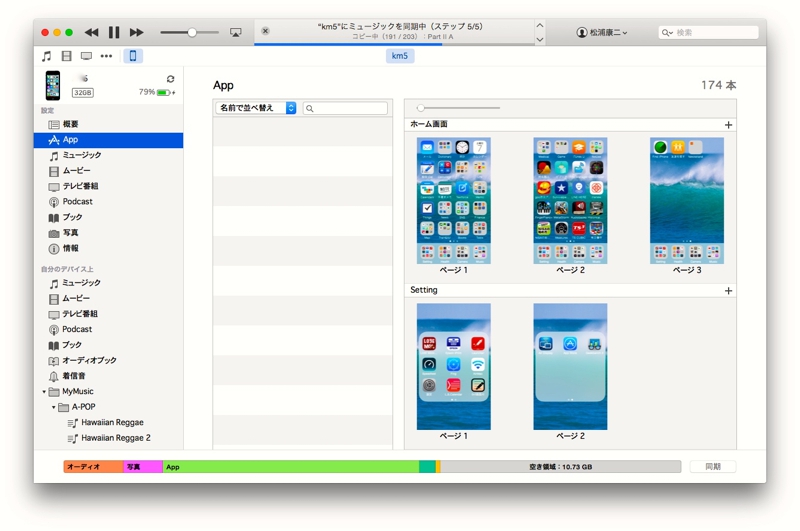Open the 松浦康二 account menu
This screenshot has height=531, width=800.
coord(602,33)
